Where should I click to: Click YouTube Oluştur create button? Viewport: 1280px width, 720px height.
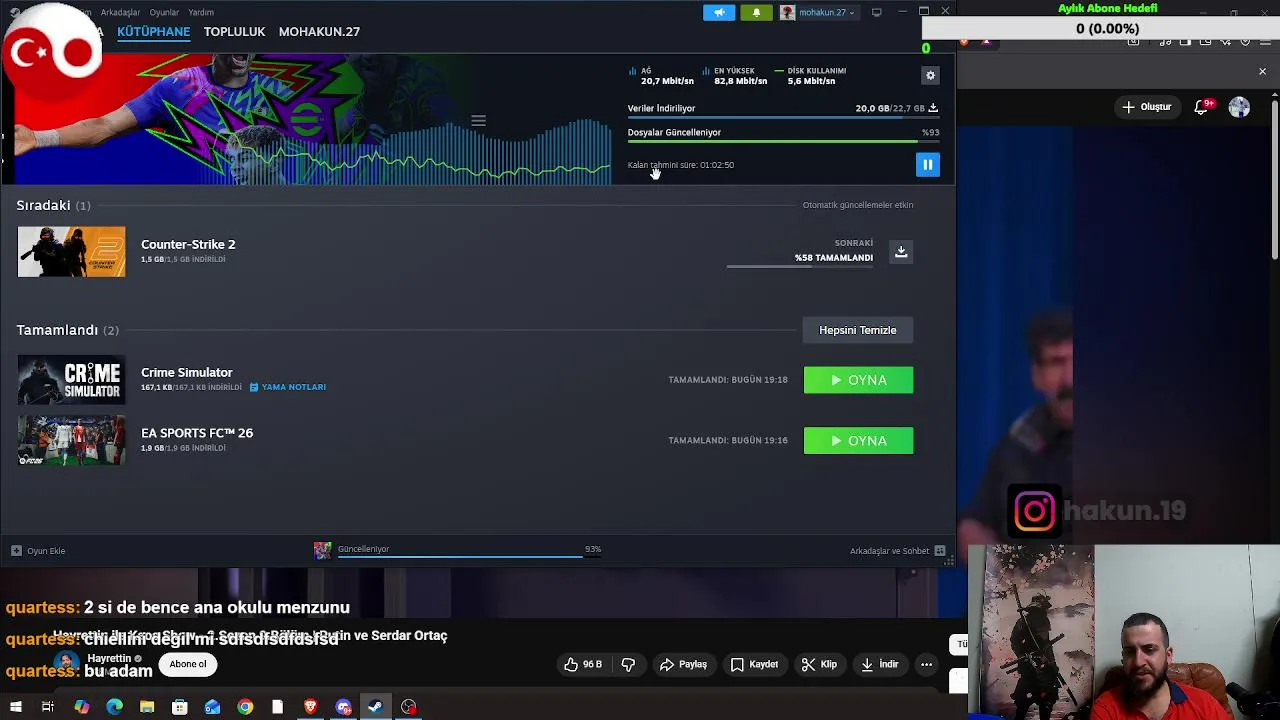tap(1147, 107)
